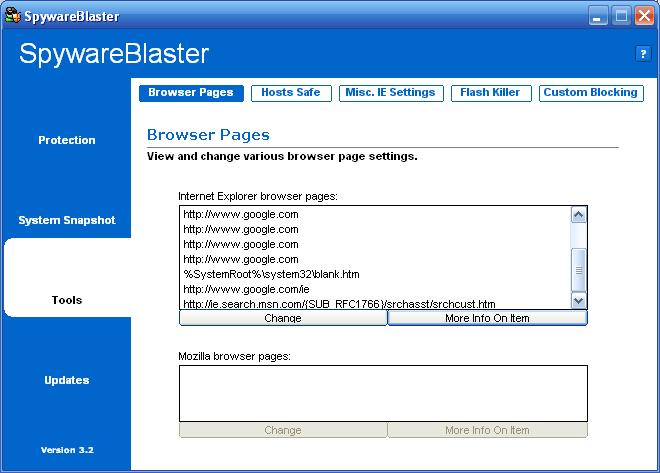Open the Misc. IE Settings tab
660x473 pixels.
pyautogui.click(x=391, y=93)
